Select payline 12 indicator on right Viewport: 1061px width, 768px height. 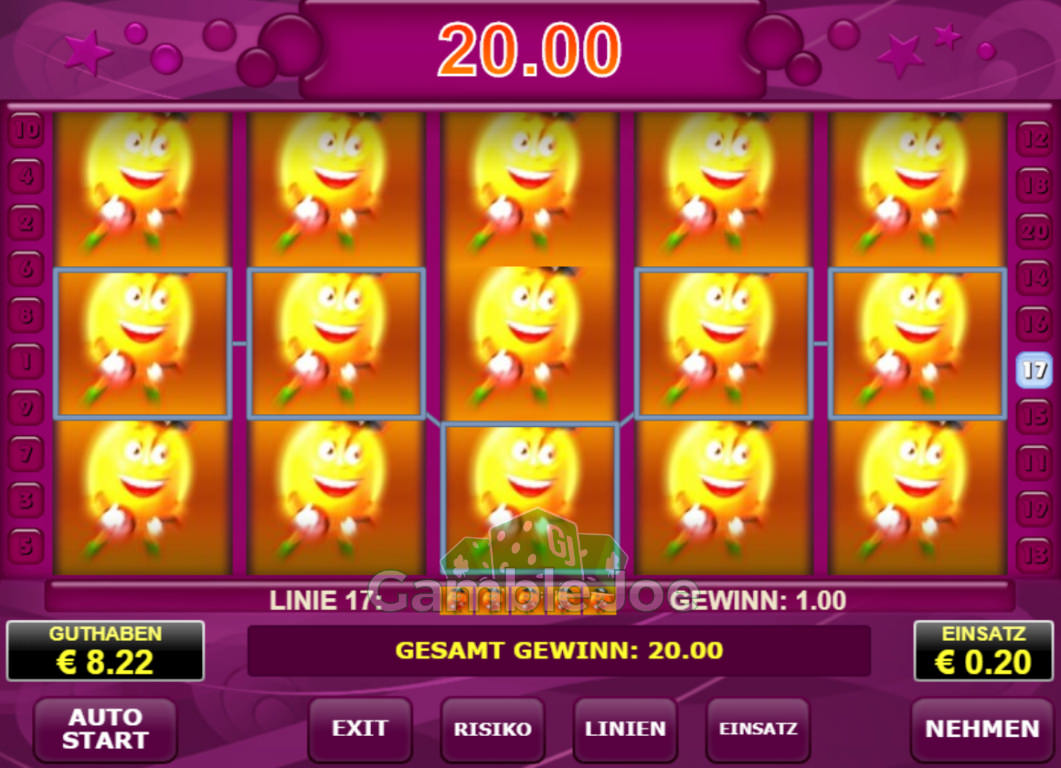tap(1034, 139)
